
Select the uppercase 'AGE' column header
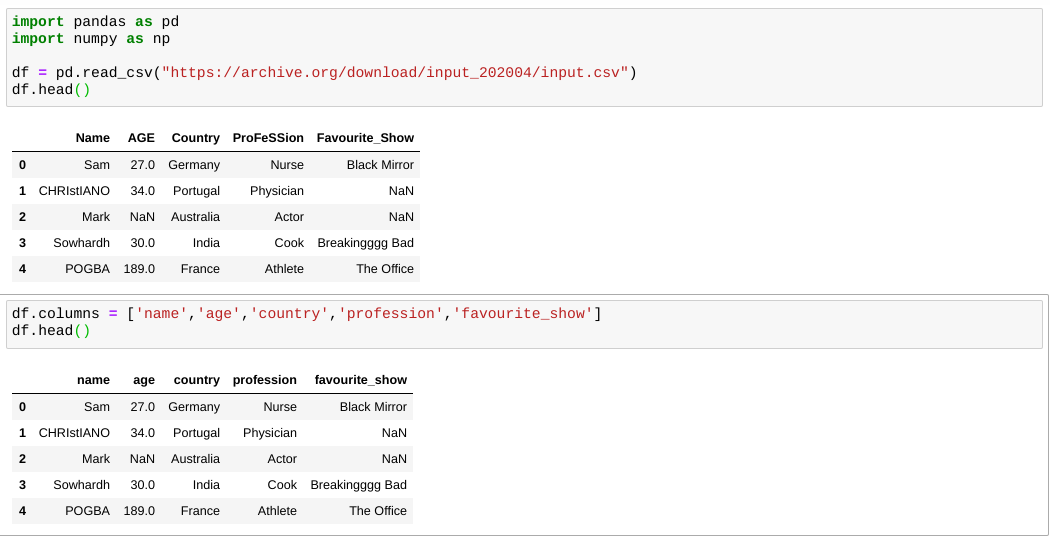[141, 138]
